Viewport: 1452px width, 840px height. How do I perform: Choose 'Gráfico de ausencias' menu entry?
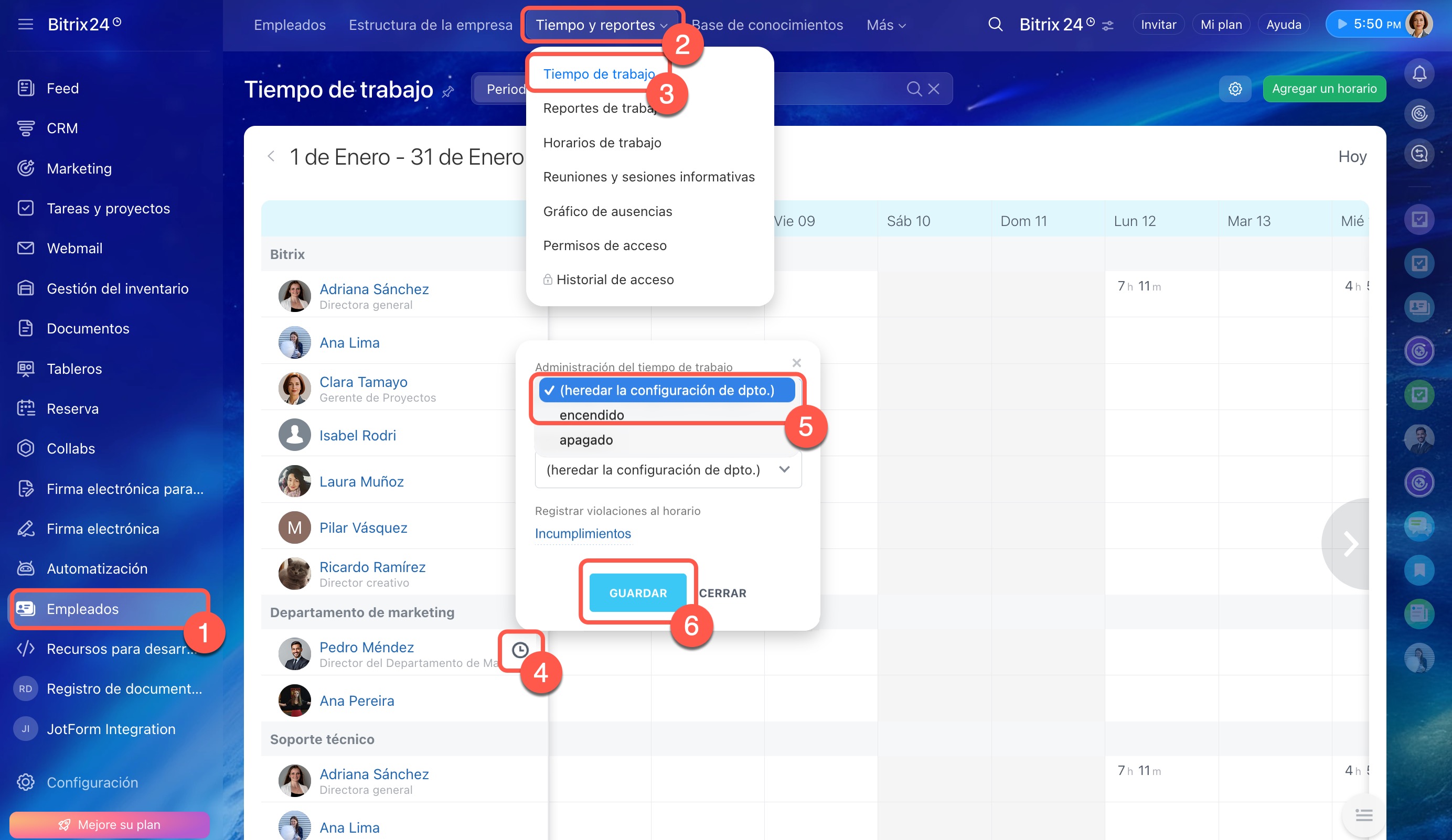[607, 211]
